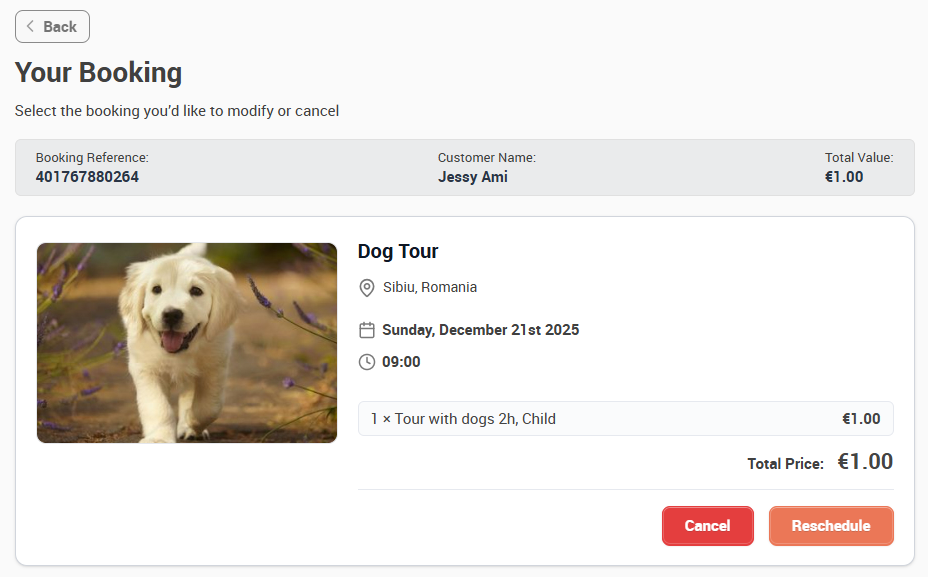Select the Sibiu, Romania location text
928x577 pixels.
(x=430, y=287)
